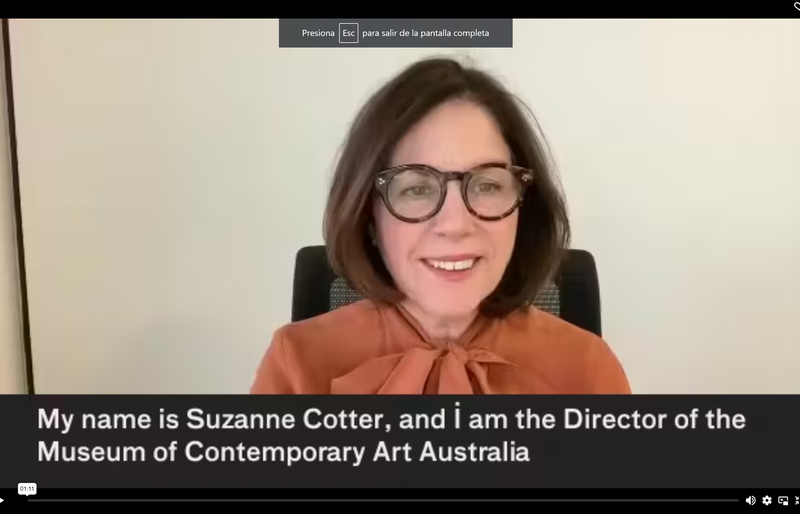This screenshot has height=514, width=800.
Task: Click the speaker's tortoiseshell glasses in the video
Action: (453, 191)
